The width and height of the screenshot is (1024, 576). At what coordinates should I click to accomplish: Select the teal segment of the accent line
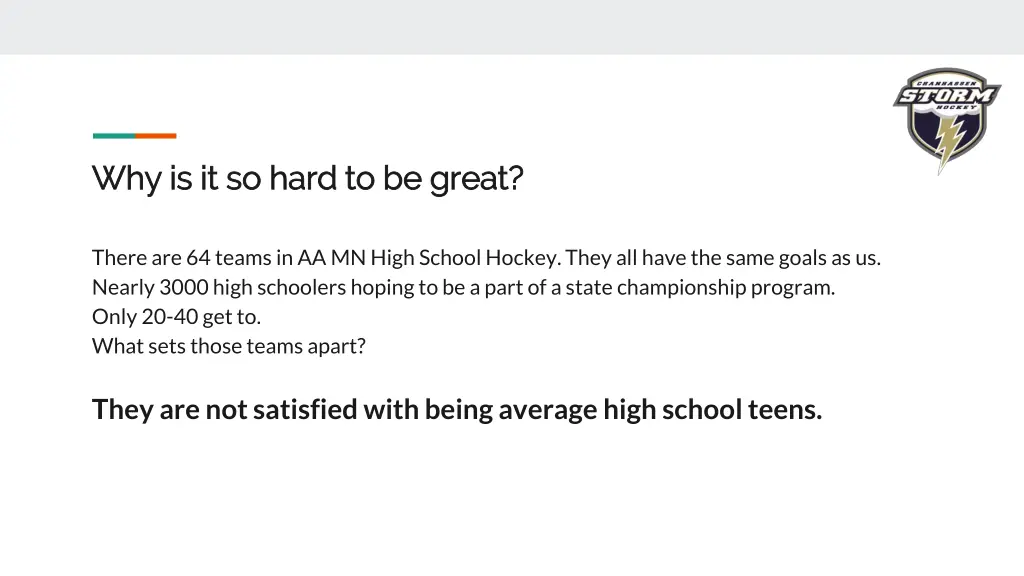coord(114,136)
